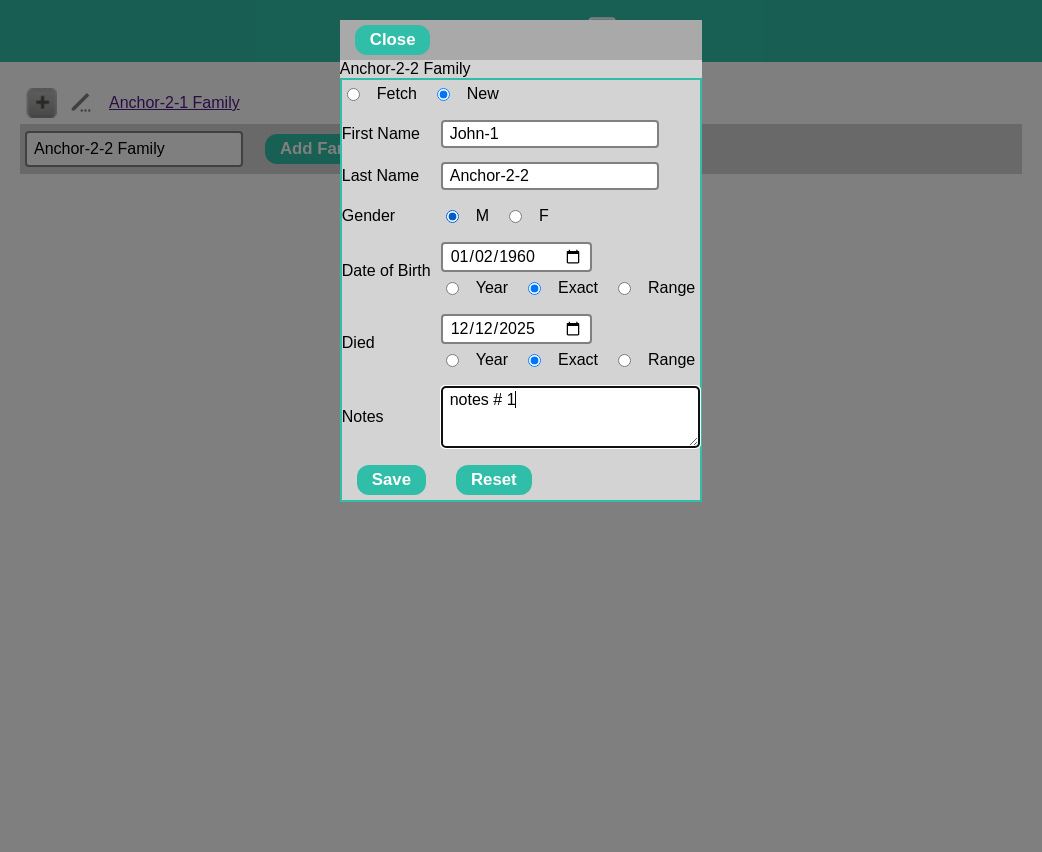Select Year option for Died date
Viewport: 1042px width, 852px height.
click(452, 361)
